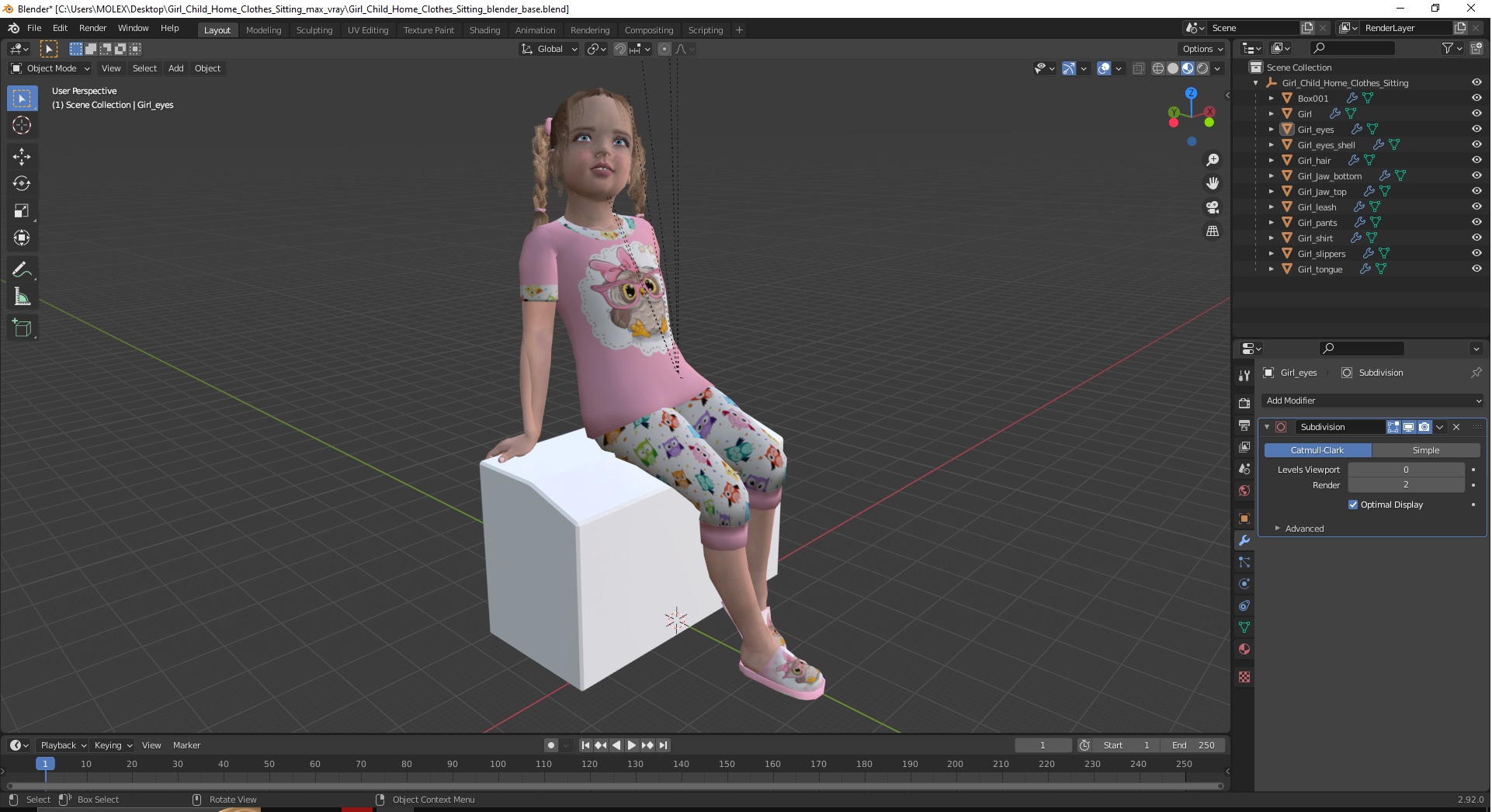Open the World properties tab
This screenshot has height=812, width=1492.
pyautogui.click(x=1244, y=491)
